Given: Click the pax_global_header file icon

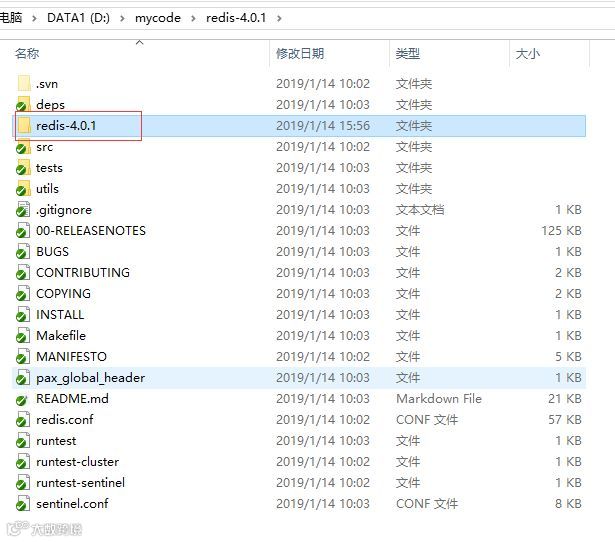Looking at the screenshot, I should 23,378.
